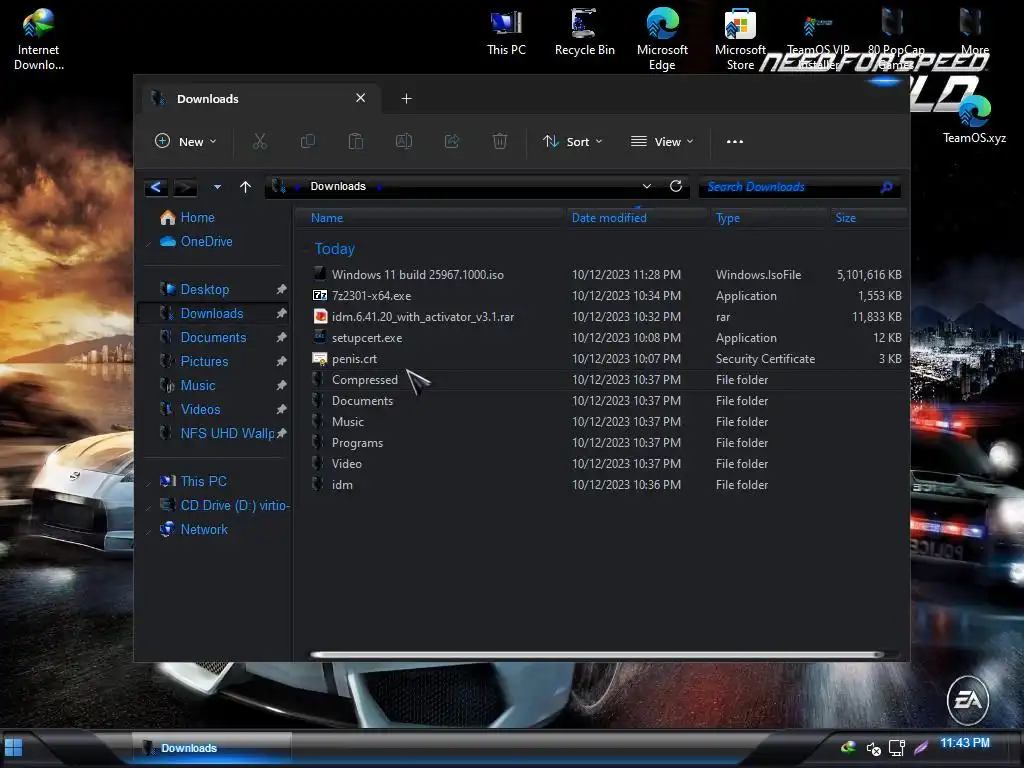Click the pen tray icon

921,747
